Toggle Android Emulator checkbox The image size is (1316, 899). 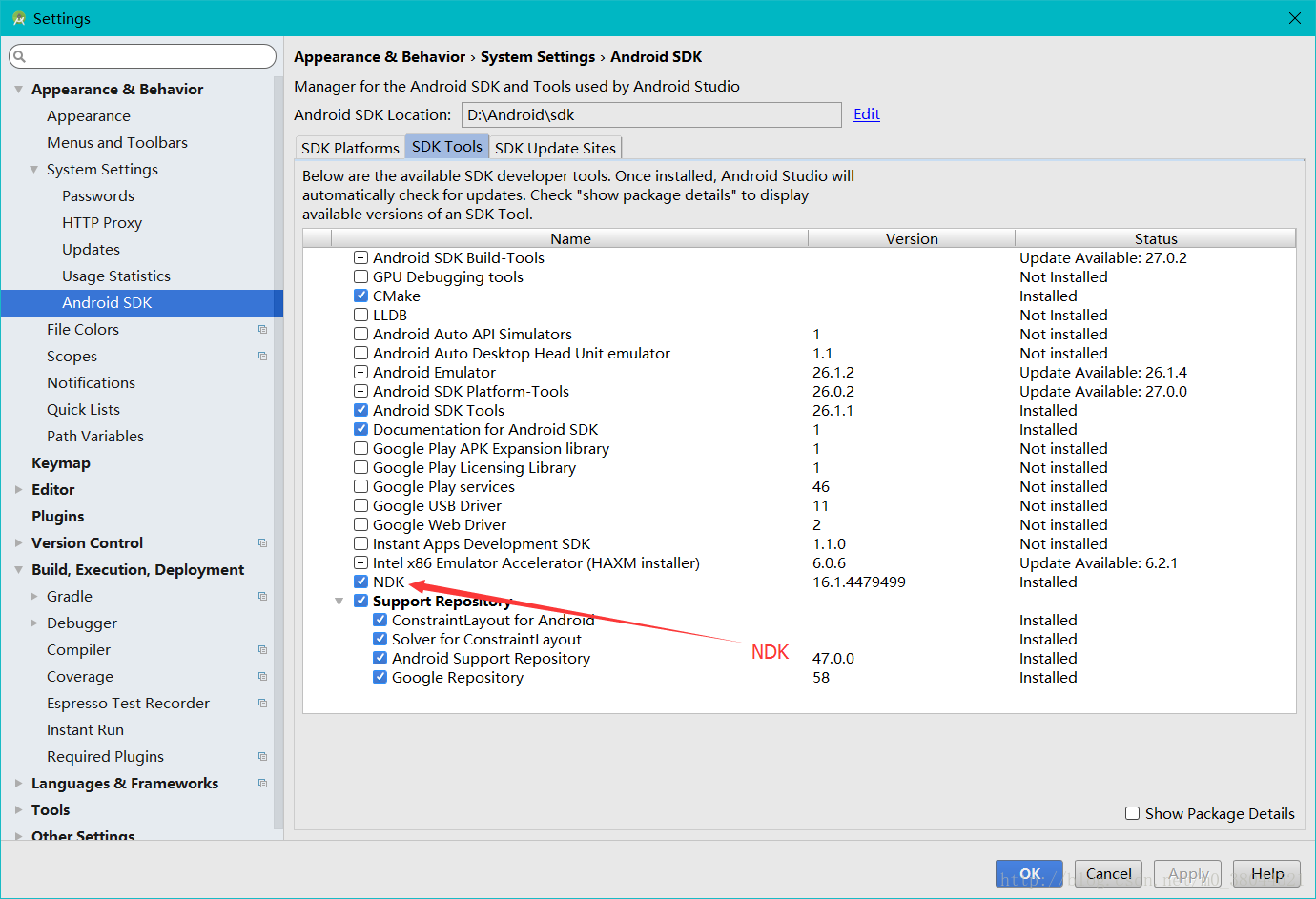click(x=360, y=372)
